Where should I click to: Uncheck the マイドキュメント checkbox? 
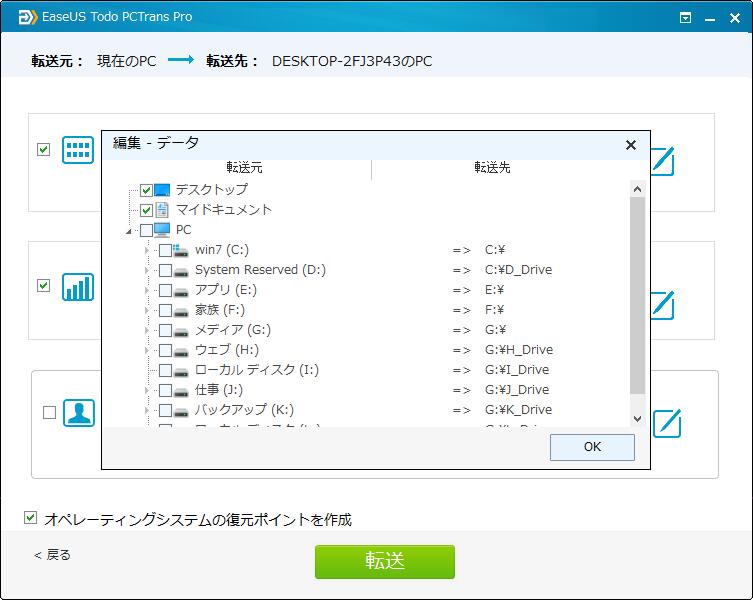pos(146,210)
